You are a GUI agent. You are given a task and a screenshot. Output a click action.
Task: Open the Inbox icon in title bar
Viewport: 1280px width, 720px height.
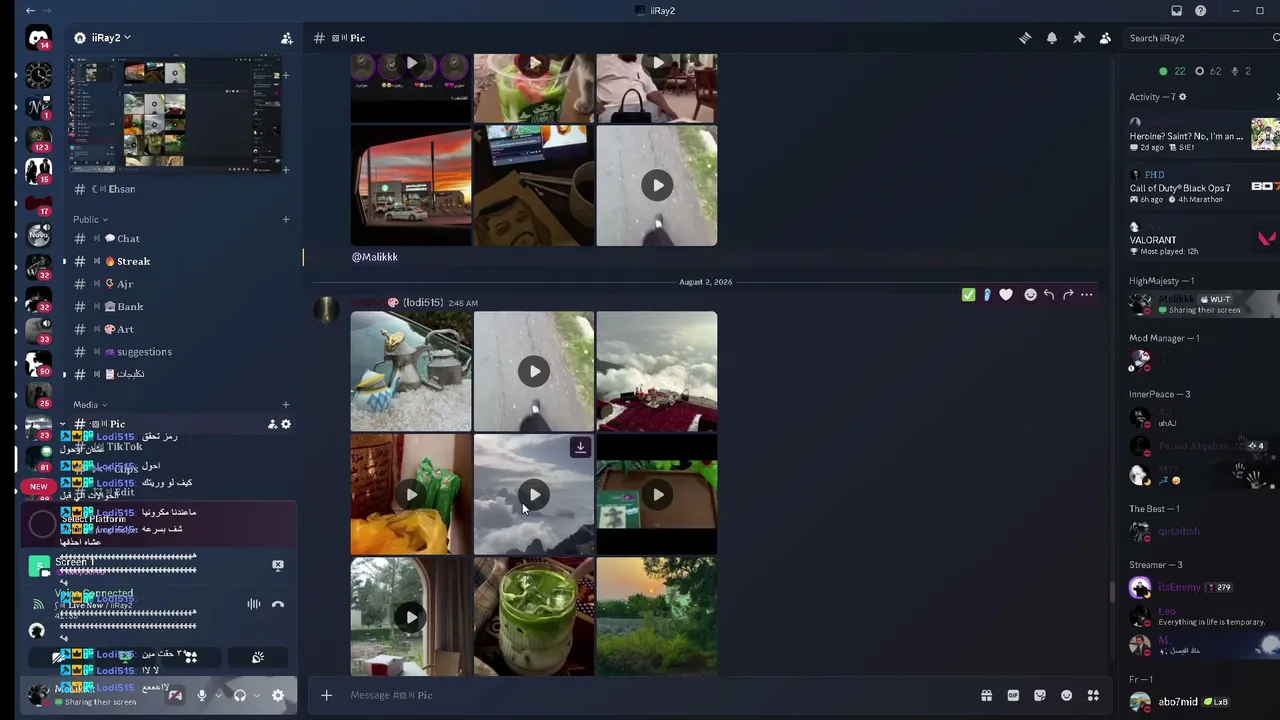tap(1176, 11)
